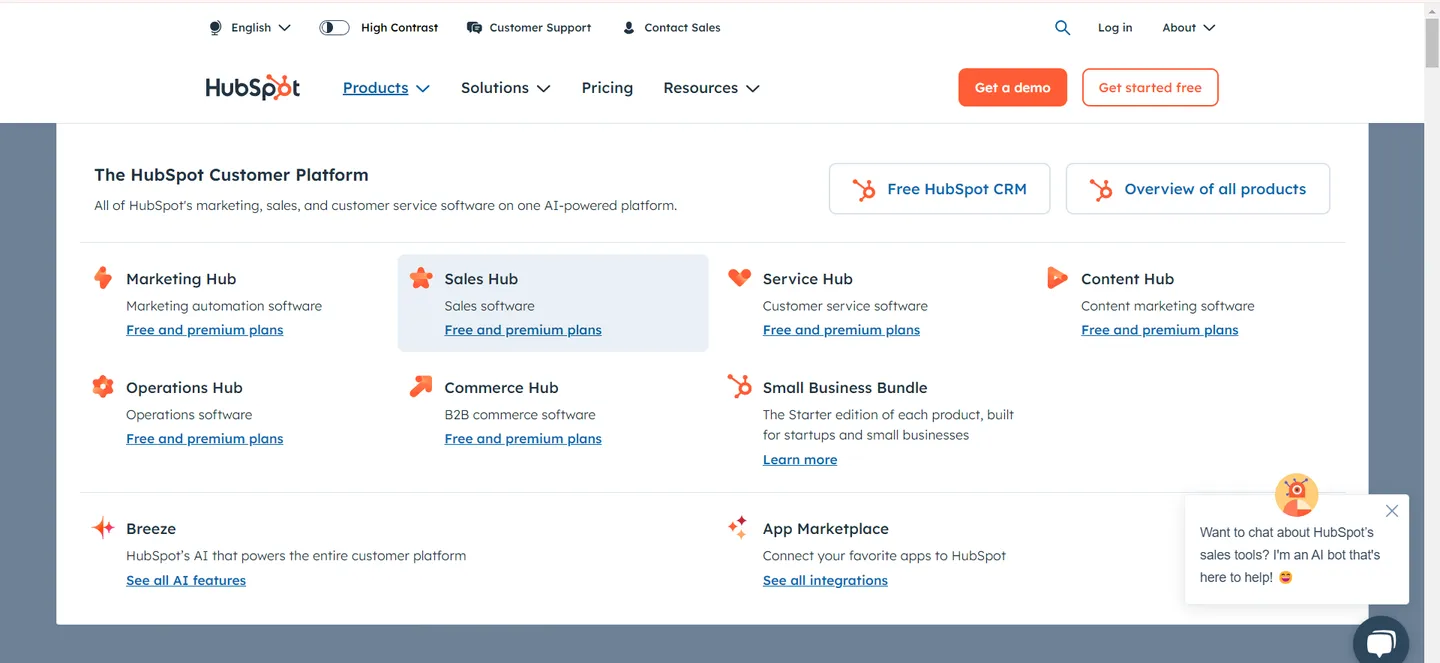The height and width of the screenshot is (663, 1440).
Task: Open search with the magnifier icon
Action: (1062, 28)
